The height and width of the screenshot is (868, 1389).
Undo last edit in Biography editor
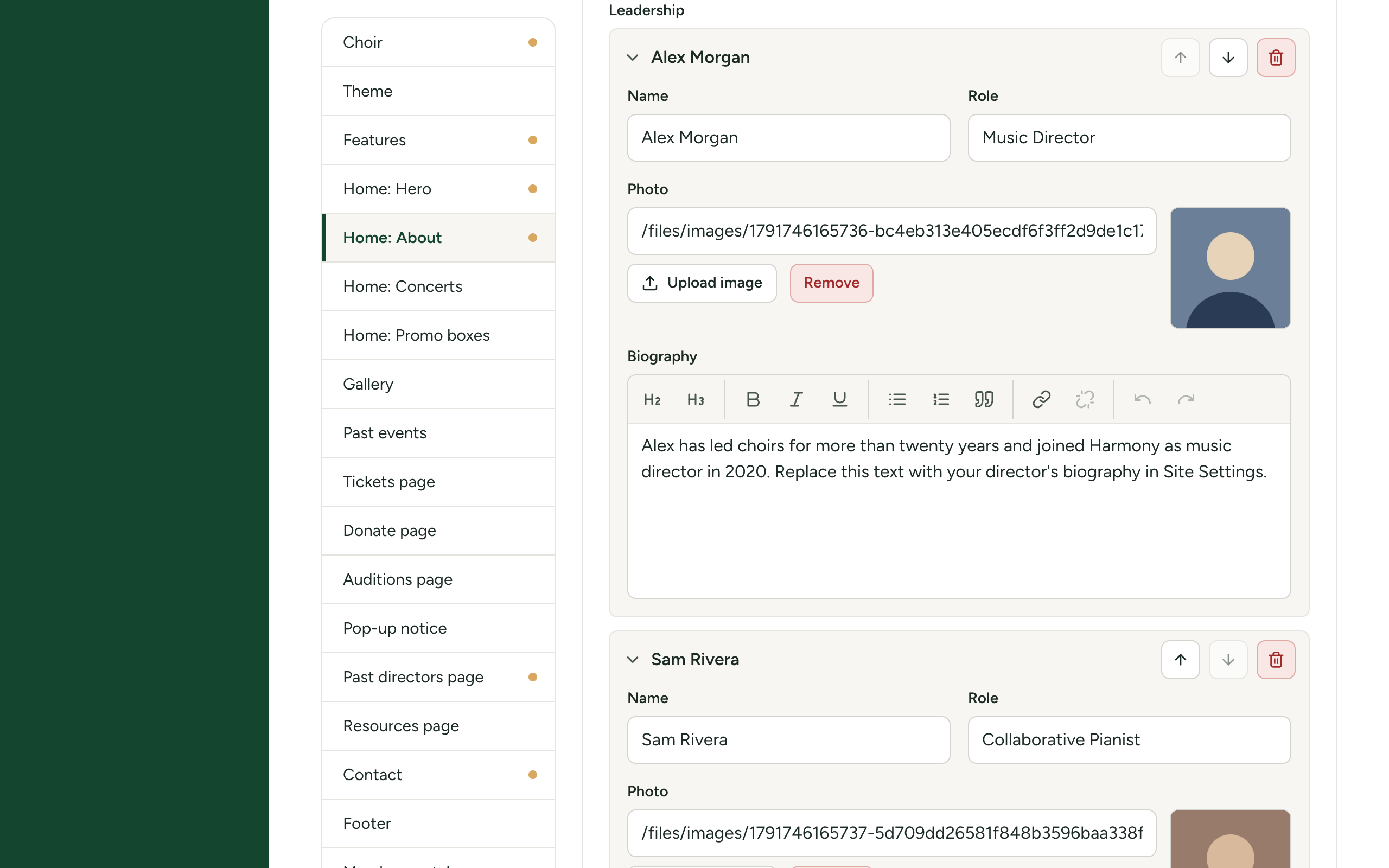pyautogui.click(x=1142, y=399)
